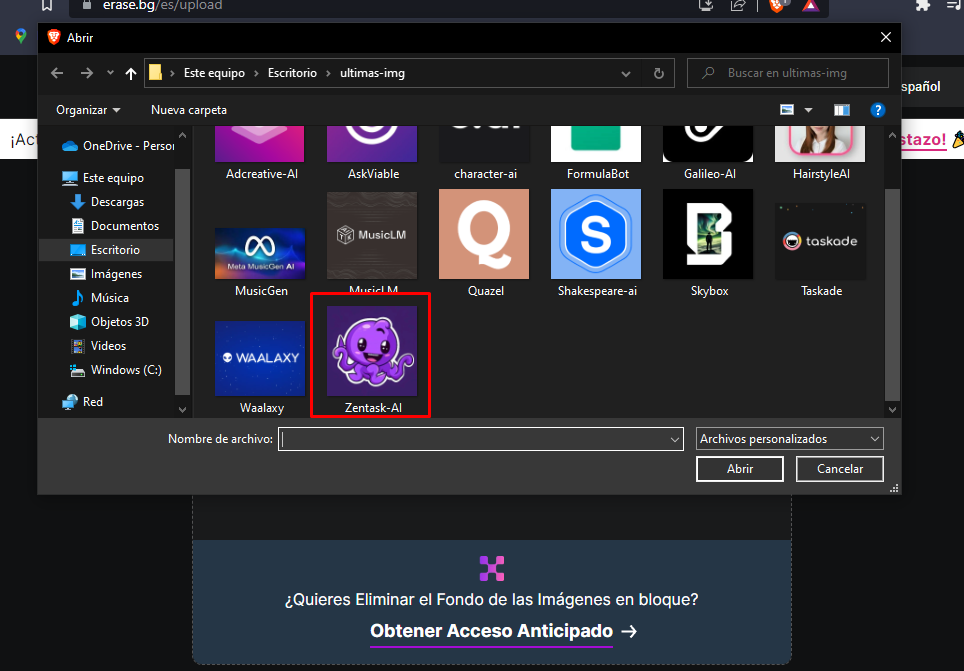The image size is (964, 671).
Task: Open the Organizar menu
Action: [88, 109]
